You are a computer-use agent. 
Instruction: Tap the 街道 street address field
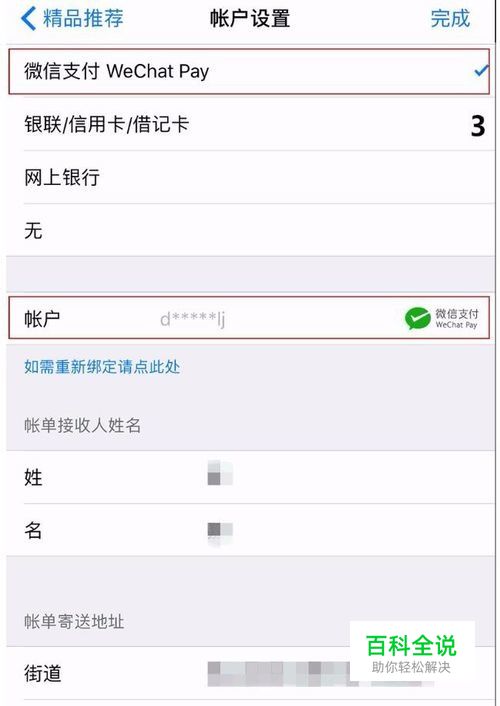[250, 674]
